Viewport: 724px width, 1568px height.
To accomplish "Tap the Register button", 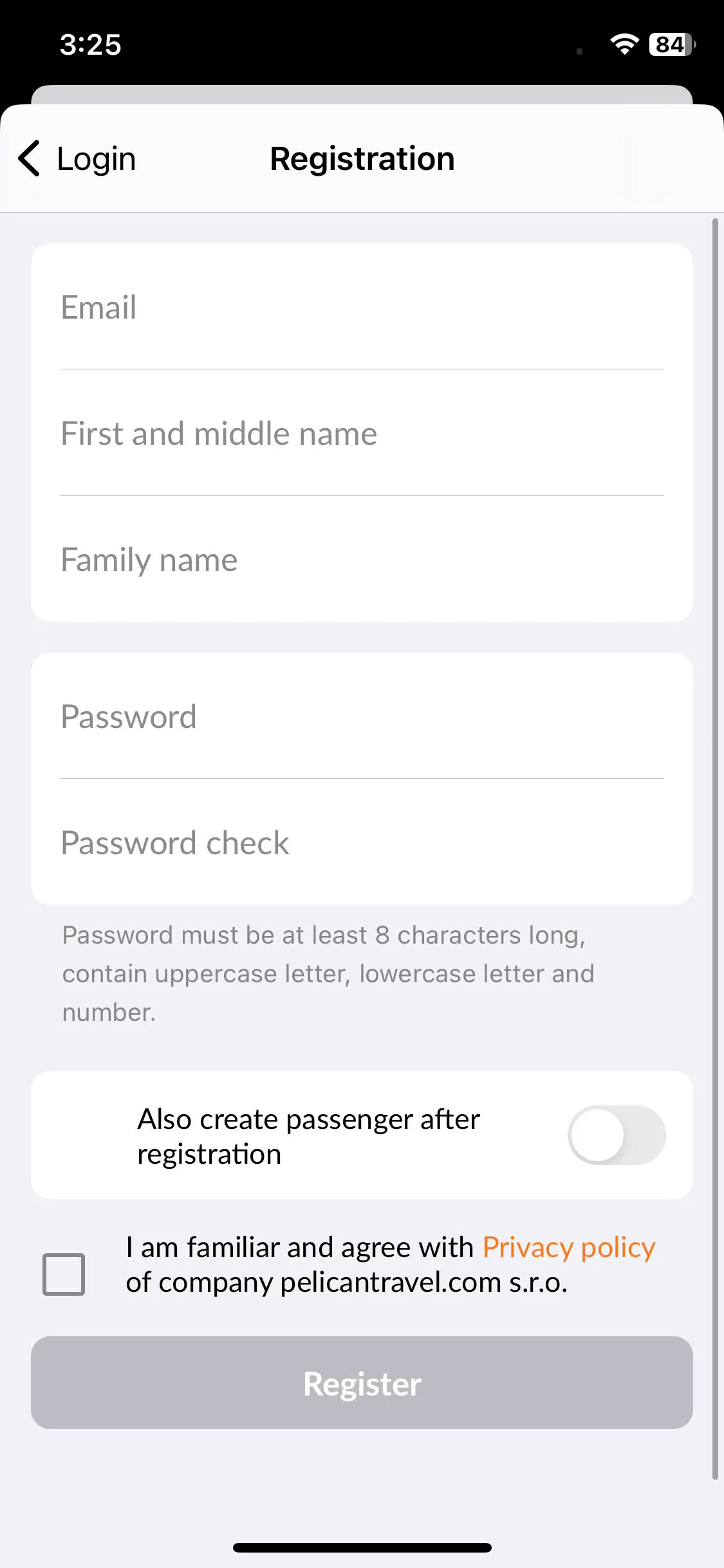I will pyautogui.click(x=362, y=1383).
